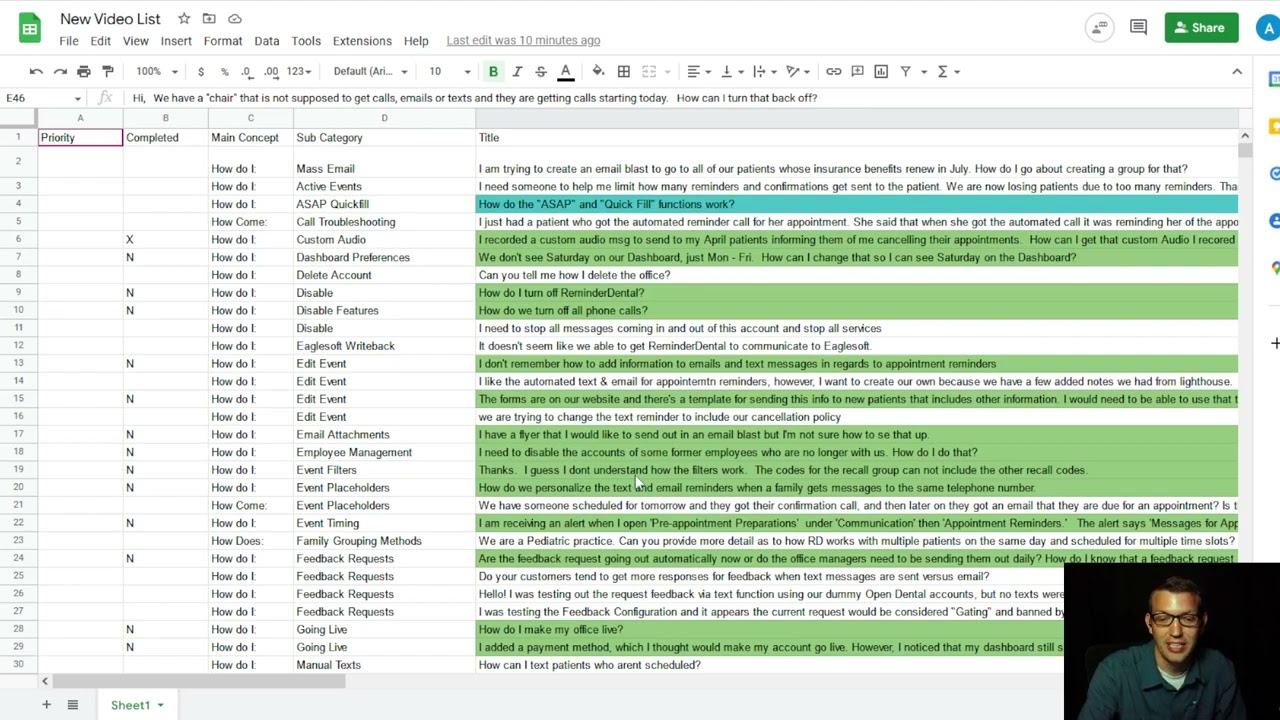Click the 'Eaglesoft Writeback' cell
Screen dimensions: 1280x720
[x=384, y=346]
